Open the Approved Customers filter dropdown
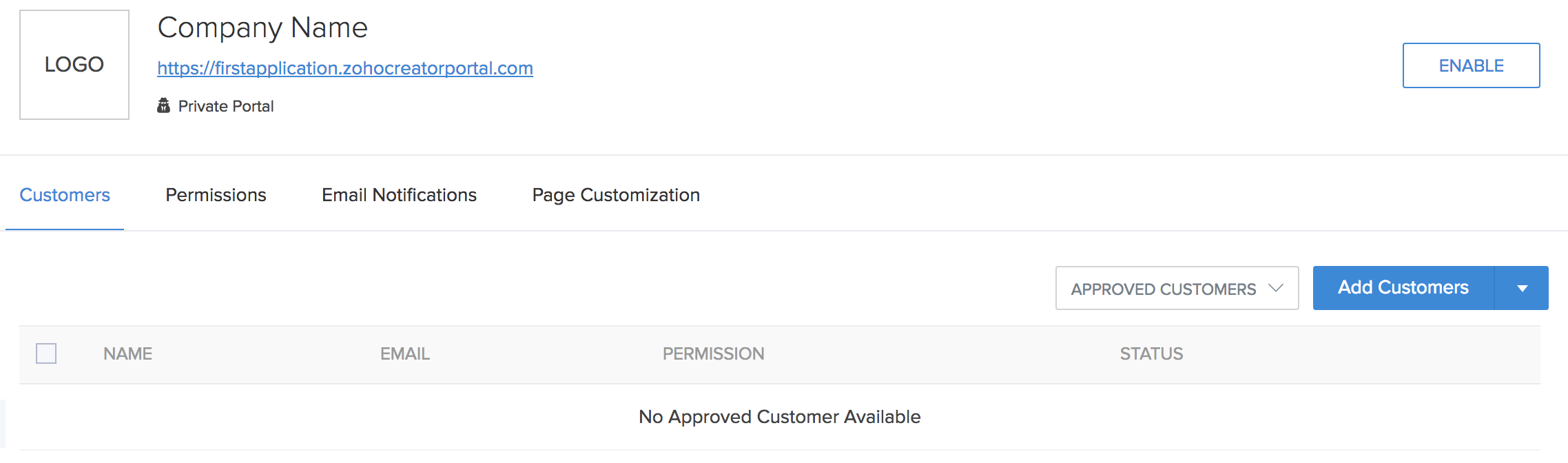Image resolution: width=1568 pixels, height=463 pixels. coord(1177,288)
